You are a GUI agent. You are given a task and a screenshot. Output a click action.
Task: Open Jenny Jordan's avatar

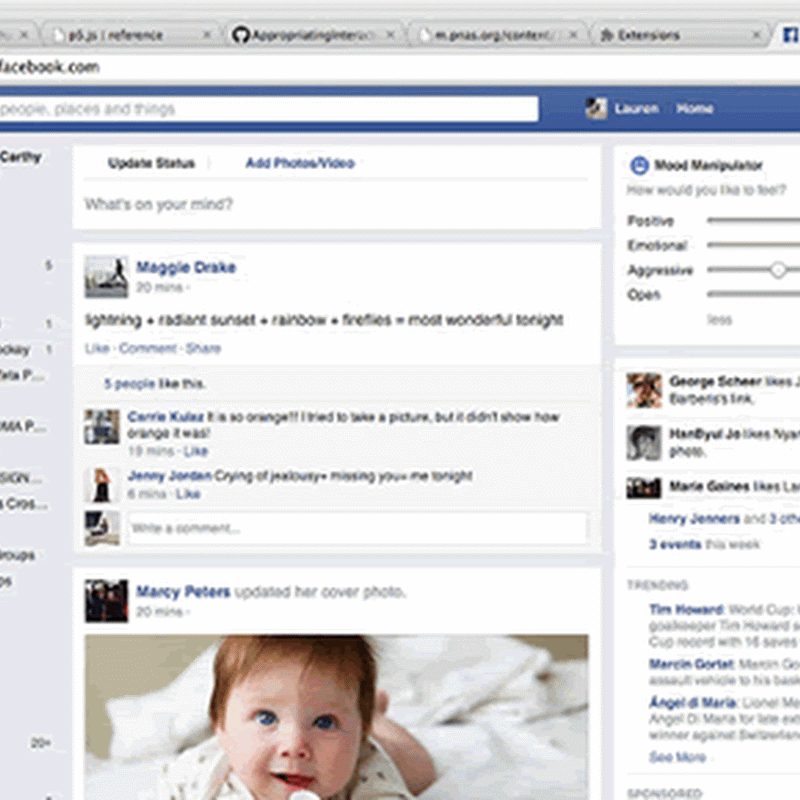point(102,485)
